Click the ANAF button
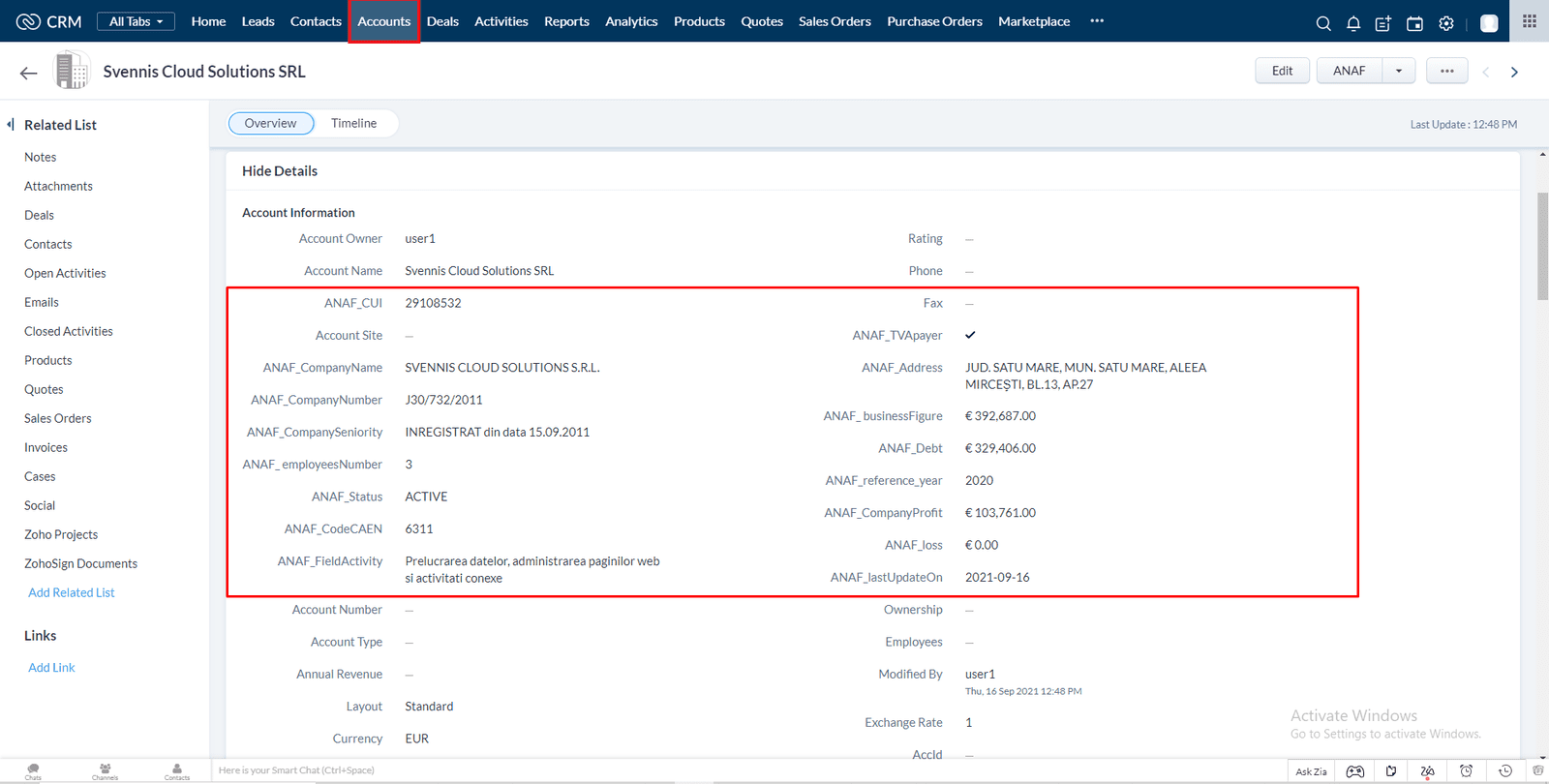 (1349, 71)
